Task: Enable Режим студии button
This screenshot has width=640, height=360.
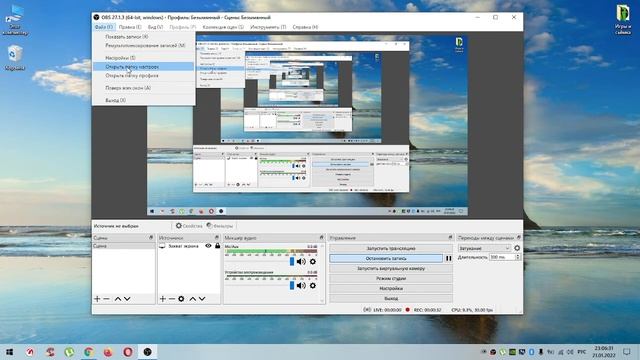Action: (x=391, y=278)
